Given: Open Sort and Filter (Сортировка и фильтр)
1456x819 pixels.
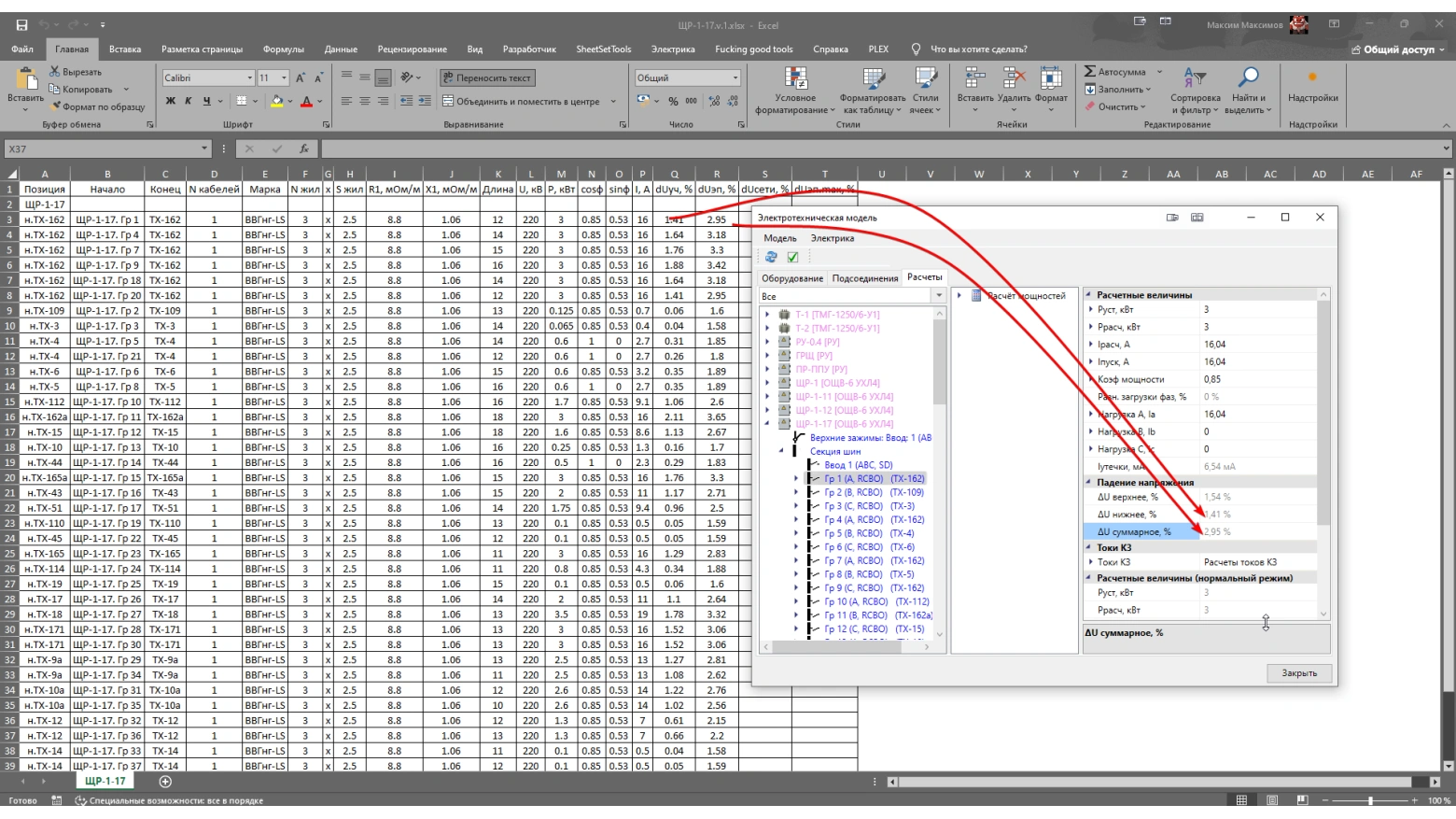Looking at the screenshot, I should pyautogui.click(x=1195, y=91).
